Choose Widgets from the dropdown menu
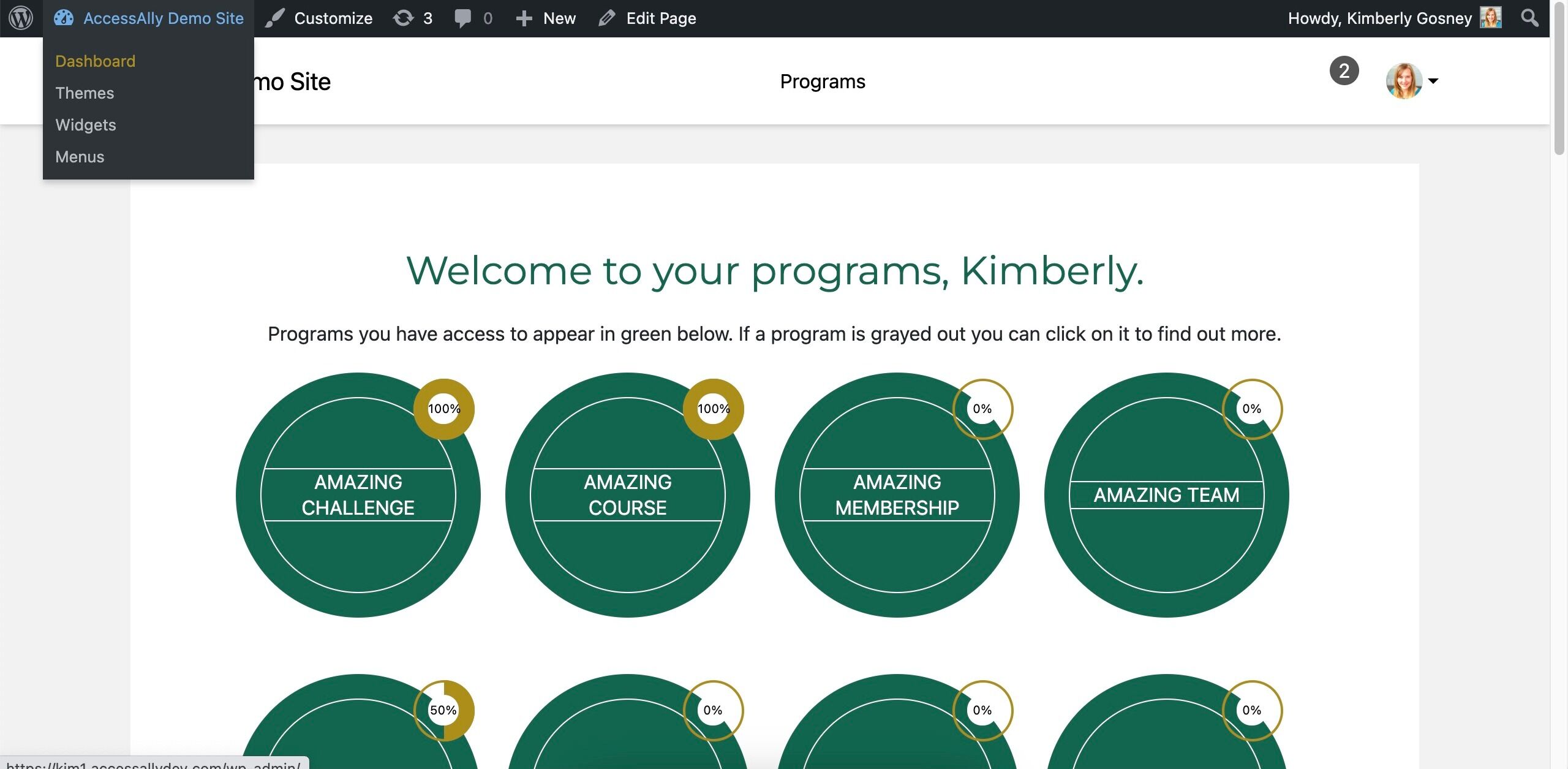 pyautogui.click(x=85, y=125)
